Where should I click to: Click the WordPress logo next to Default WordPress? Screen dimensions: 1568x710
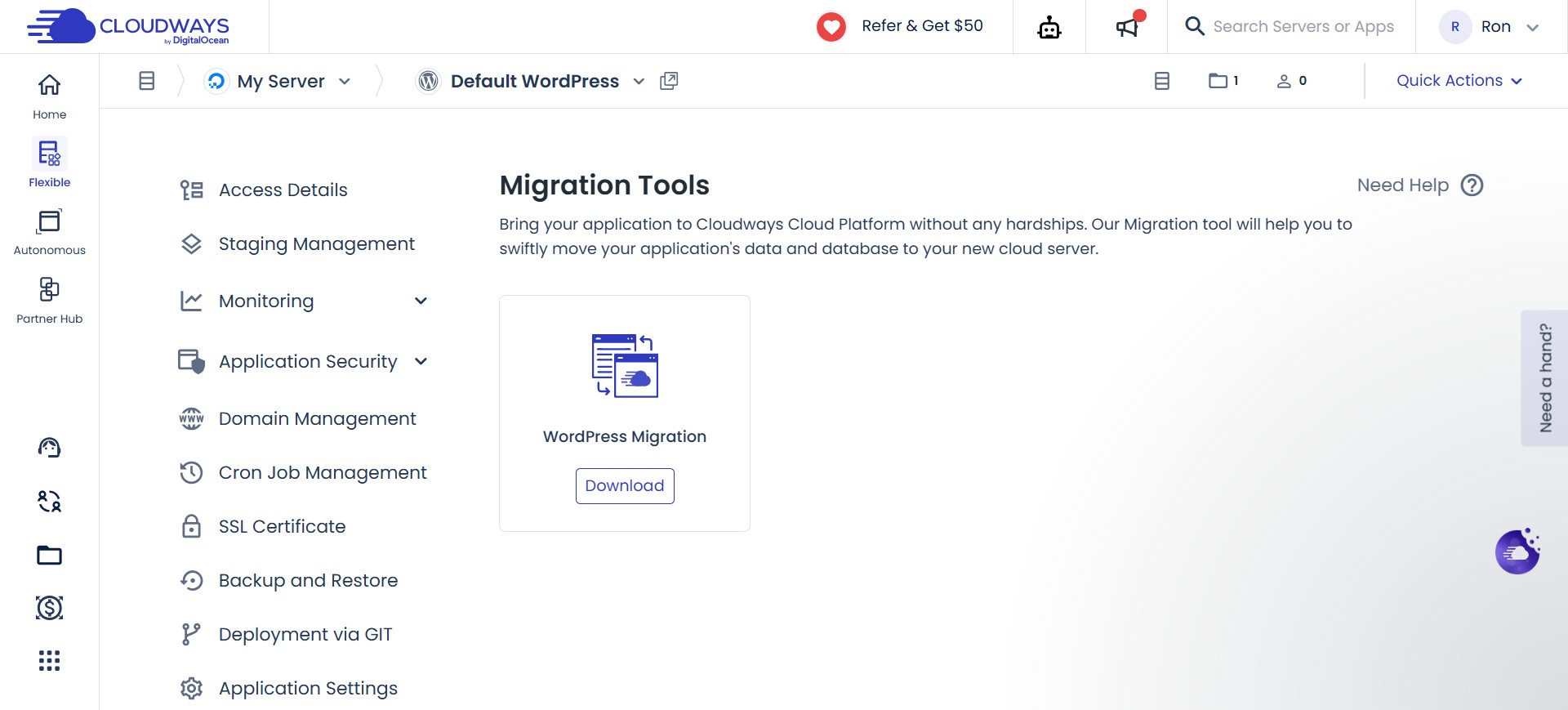428,81
